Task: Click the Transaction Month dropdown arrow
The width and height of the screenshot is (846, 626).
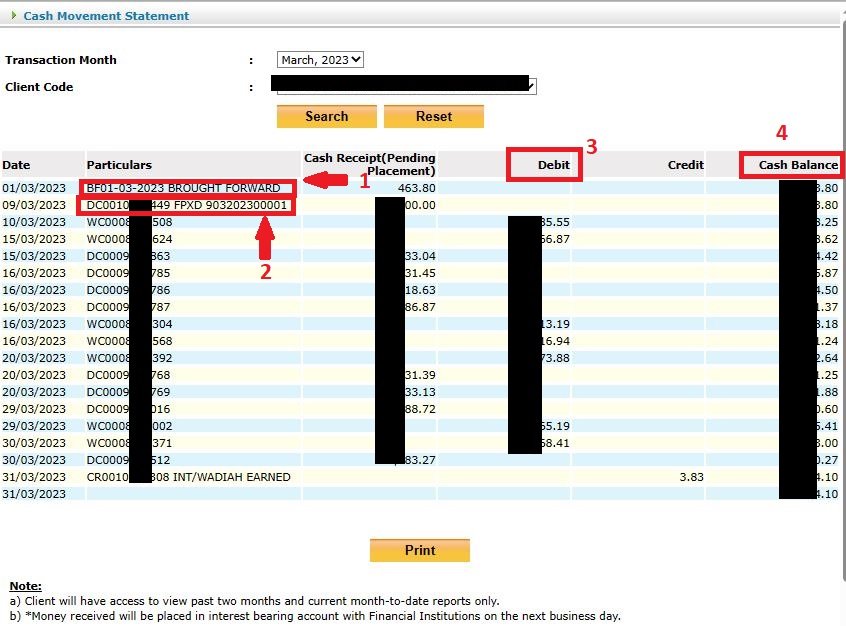Action: [x=357, y=59]
